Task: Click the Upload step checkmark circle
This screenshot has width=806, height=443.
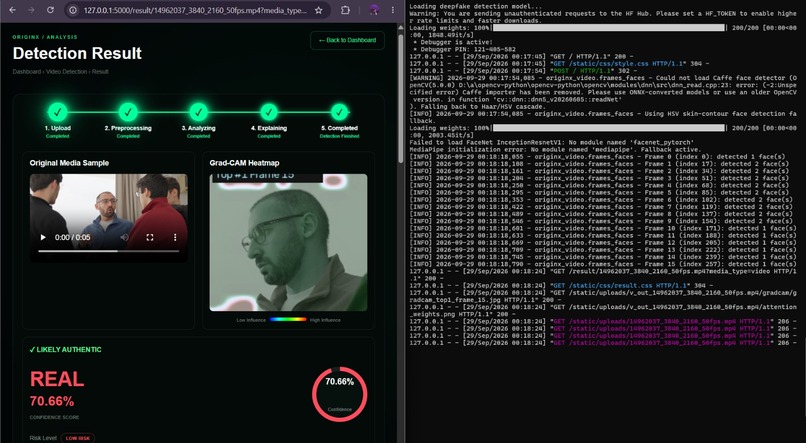Action: pyautogui.click(x=58, y=112)
